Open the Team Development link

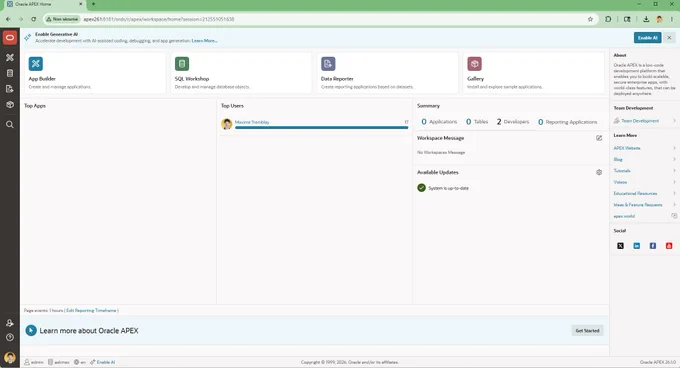point(640,120)
